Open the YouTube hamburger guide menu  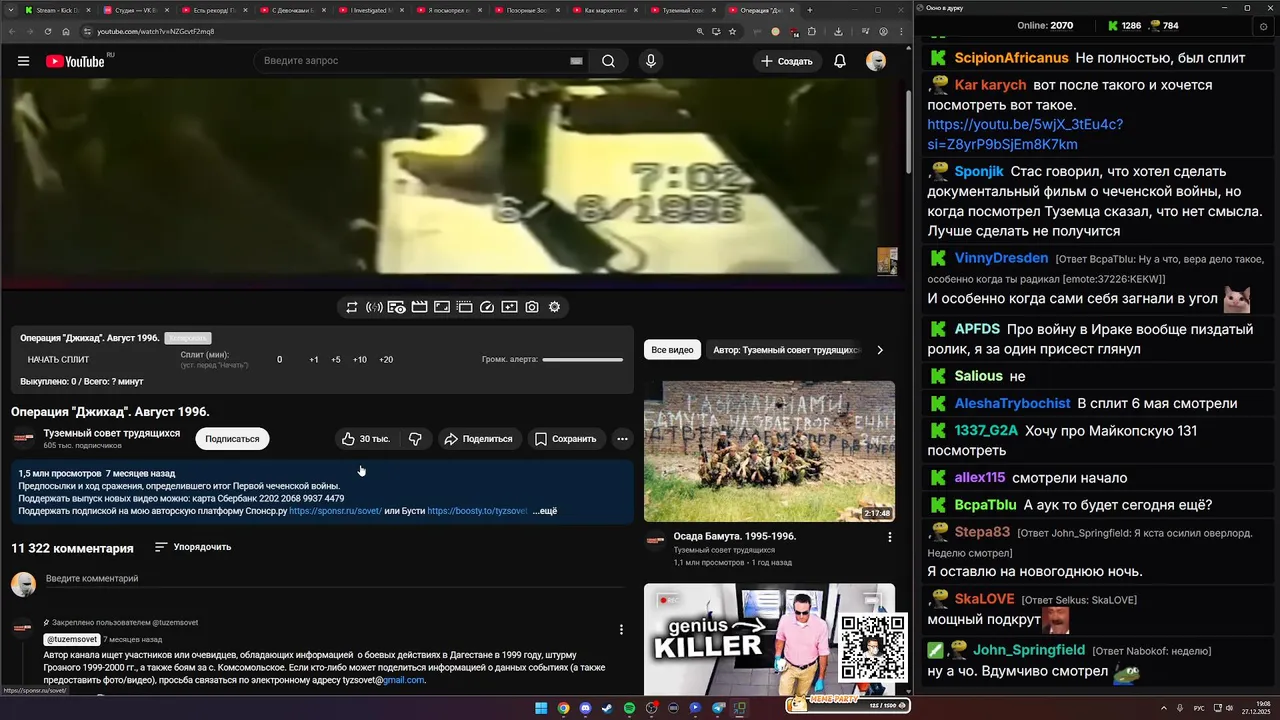23,61
